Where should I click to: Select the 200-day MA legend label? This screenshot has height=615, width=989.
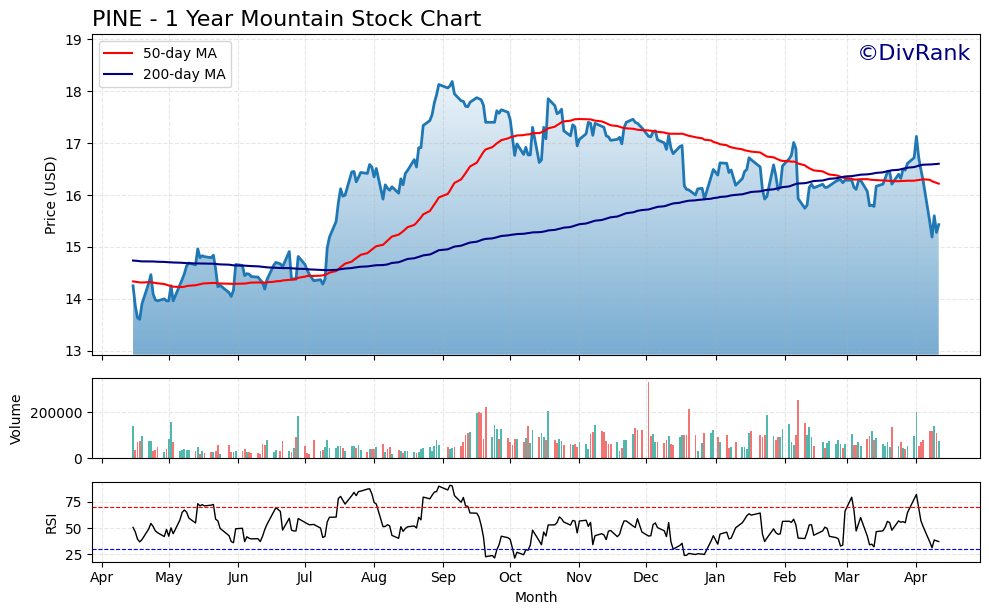(x=184, y=74)
